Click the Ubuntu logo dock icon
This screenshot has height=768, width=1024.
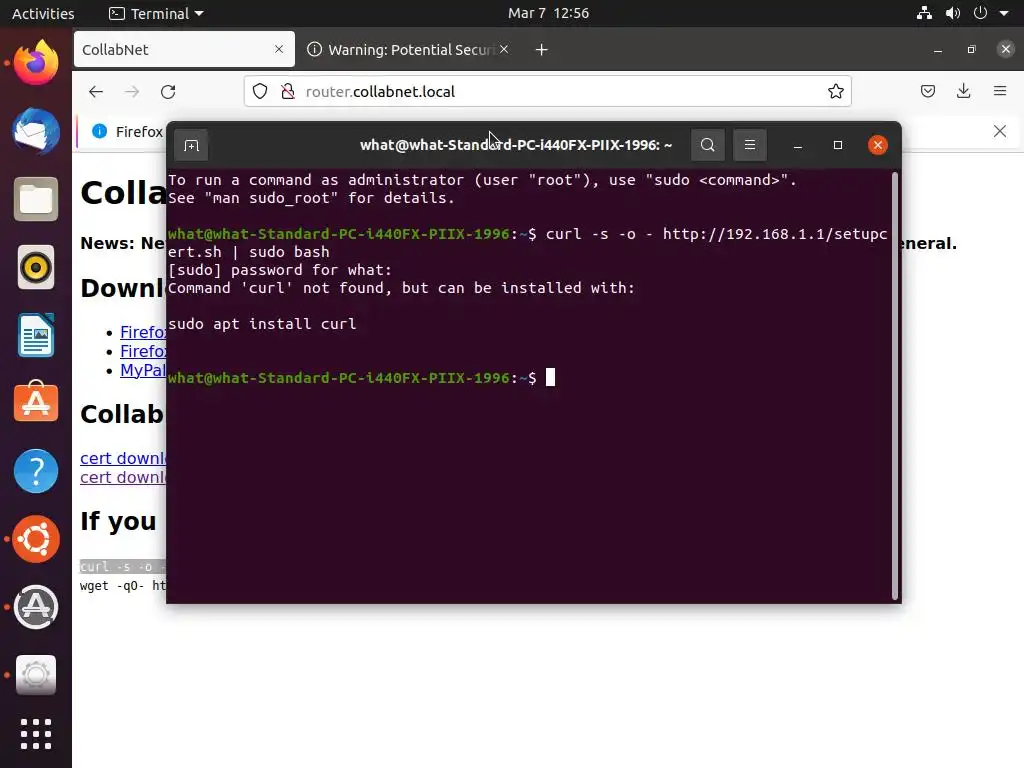coord(36,539)
